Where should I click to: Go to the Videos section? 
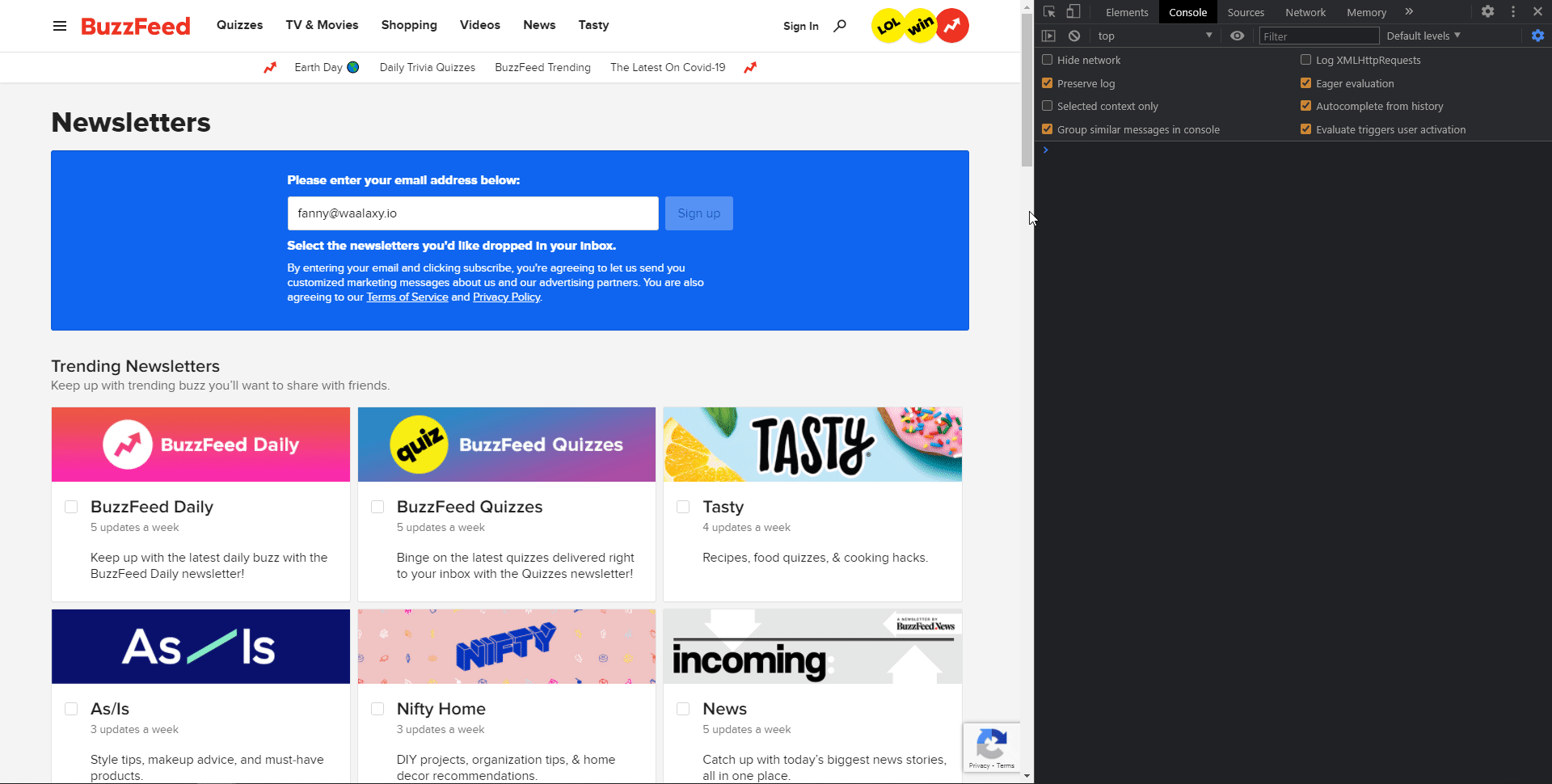480,25
